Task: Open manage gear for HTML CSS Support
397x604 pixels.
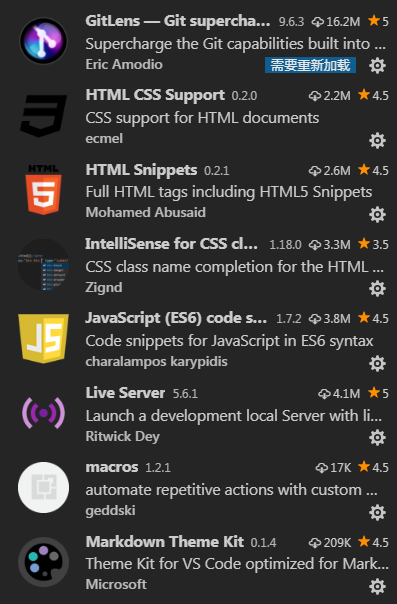Action: tap(377, 140)
